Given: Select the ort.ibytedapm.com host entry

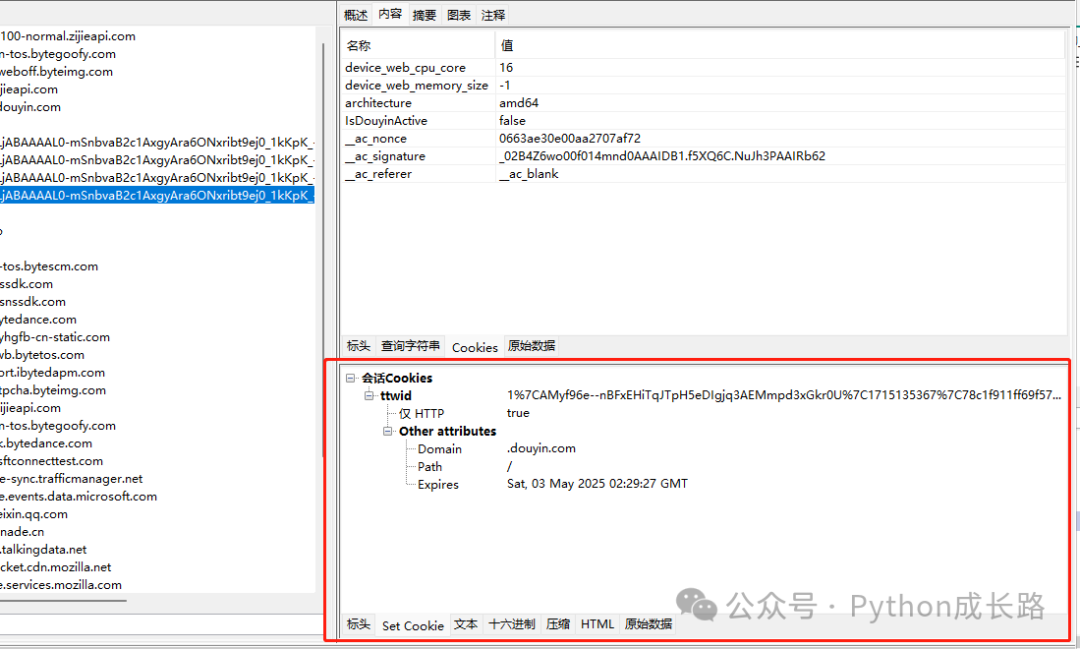Looking at the screenshot, I should coord(52,373).
